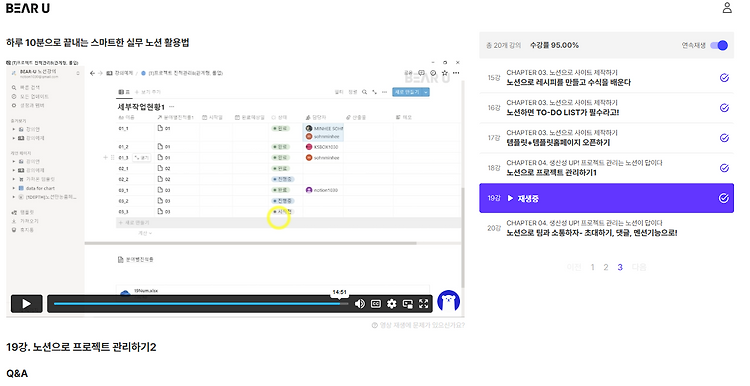Select lecture list page 3
Screen dimensions: 750x386
[x=620, y=267]
